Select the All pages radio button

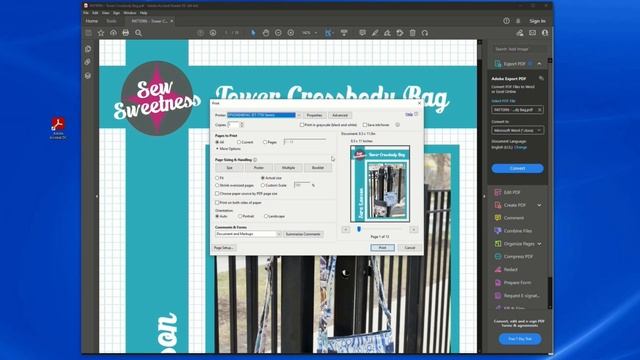217,142
